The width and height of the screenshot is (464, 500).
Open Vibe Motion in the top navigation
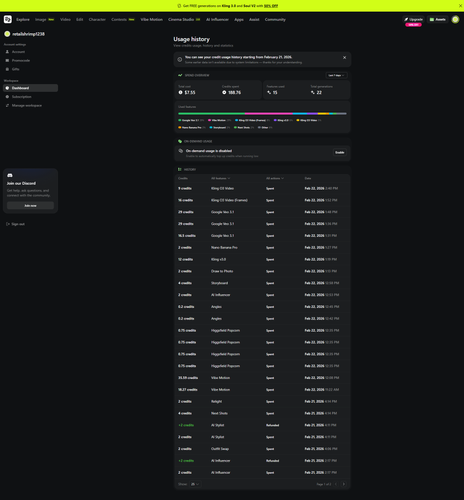(152, 20)
